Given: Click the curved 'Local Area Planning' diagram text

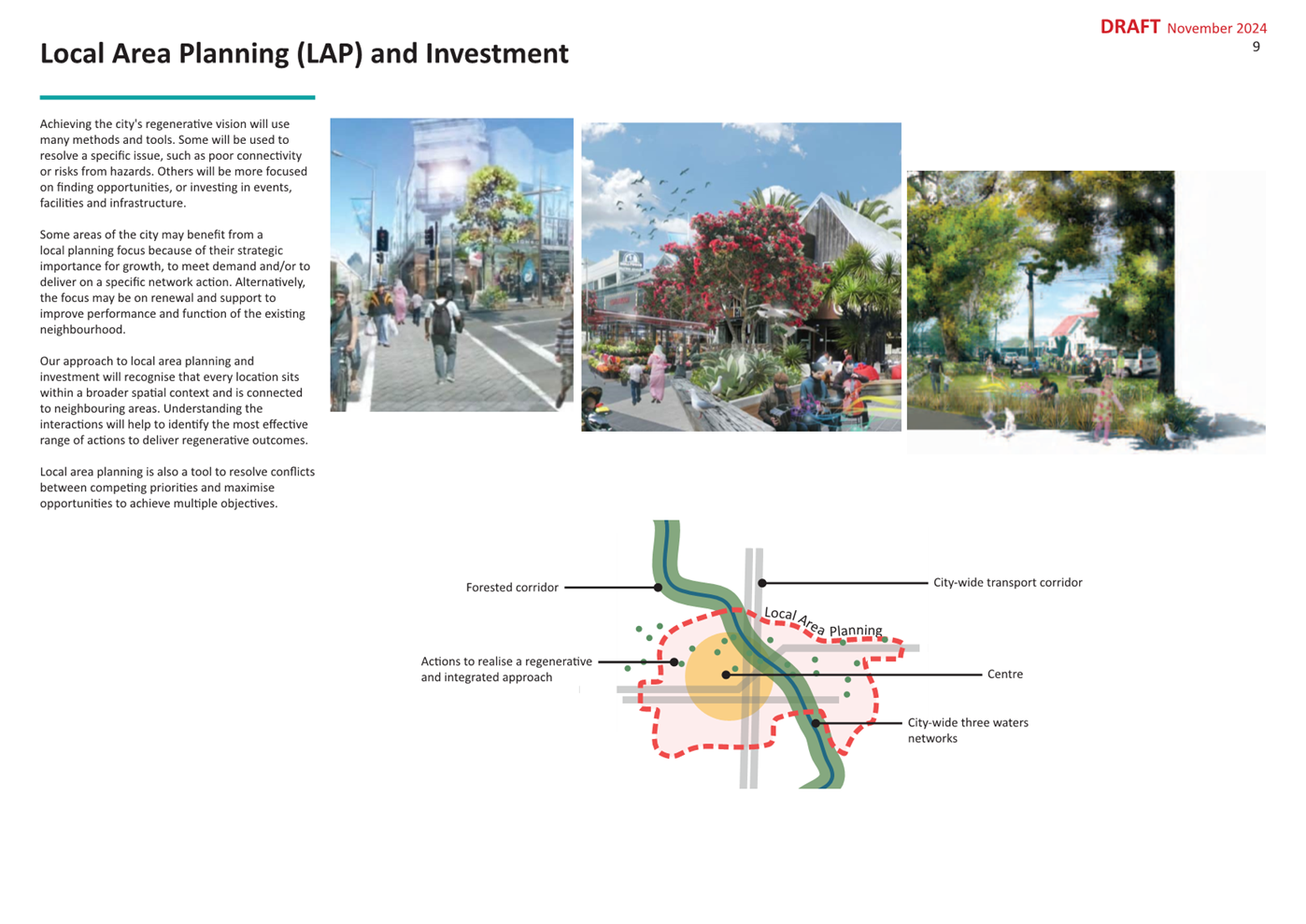Looking at the screenshot, I should pyautogui.click(x=823, y=623).
